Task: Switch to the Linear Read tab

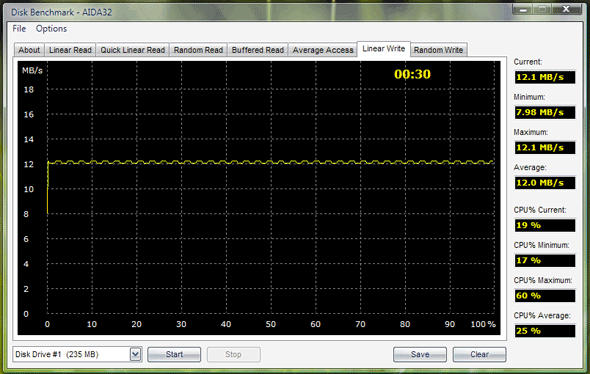Action: click(70, 50)
